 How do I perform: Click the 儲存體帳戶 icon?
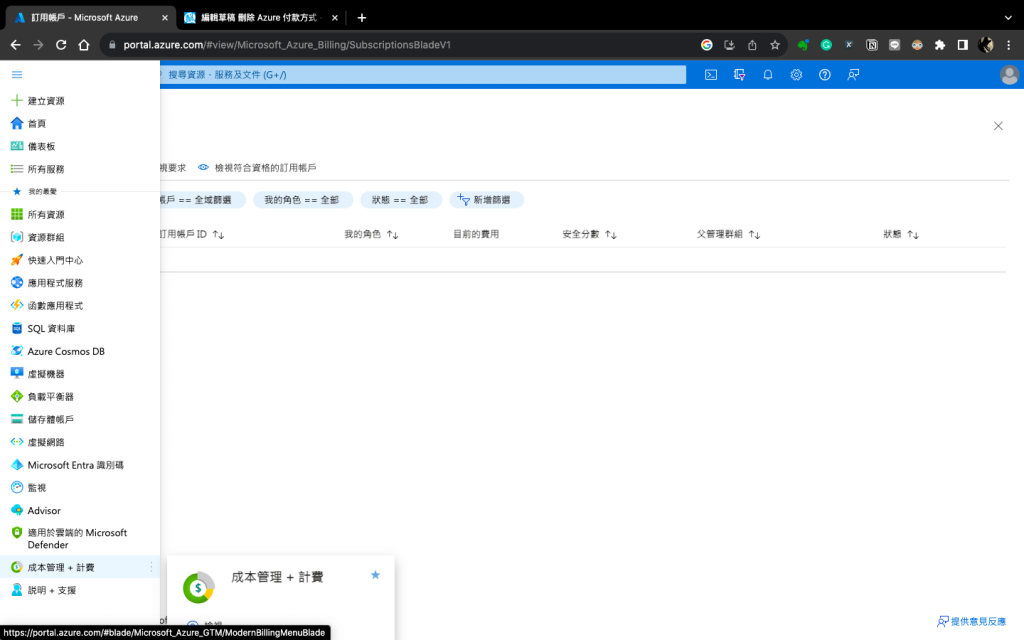(x=17, y=419)
